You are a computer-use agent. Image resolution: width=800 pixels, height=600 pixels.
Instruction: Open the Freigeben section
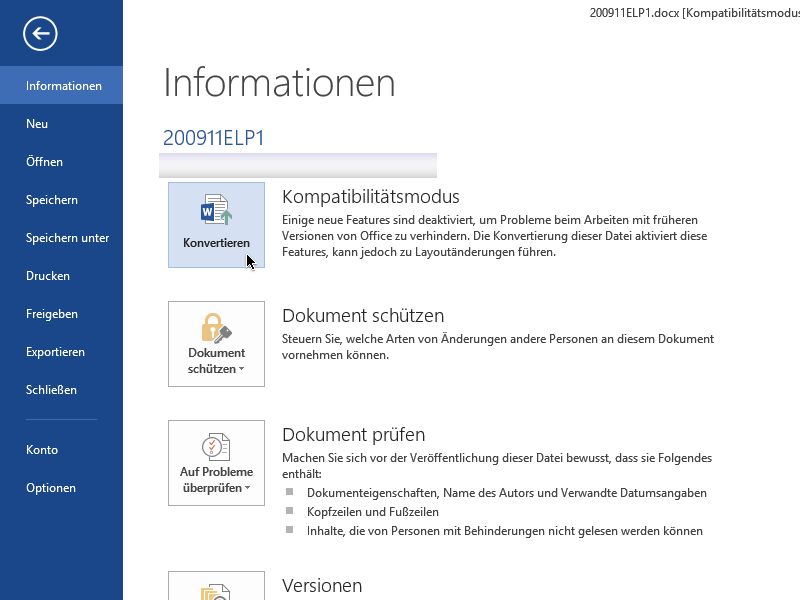(x=61, y=314)
